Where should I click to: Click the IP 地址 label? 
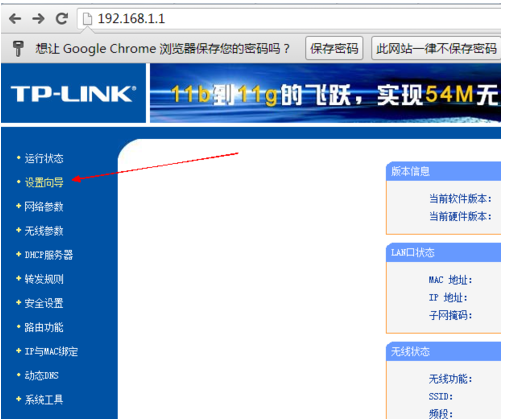pos(448,297)
